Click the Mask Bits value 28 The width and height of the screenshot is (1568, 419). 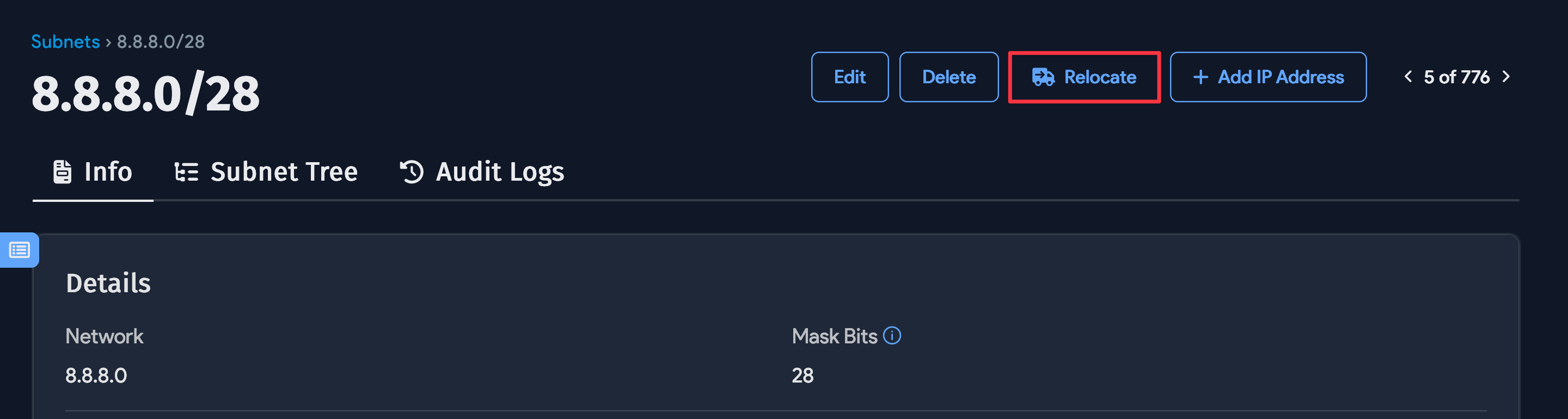pyautogui.click(x=803, y=376)
